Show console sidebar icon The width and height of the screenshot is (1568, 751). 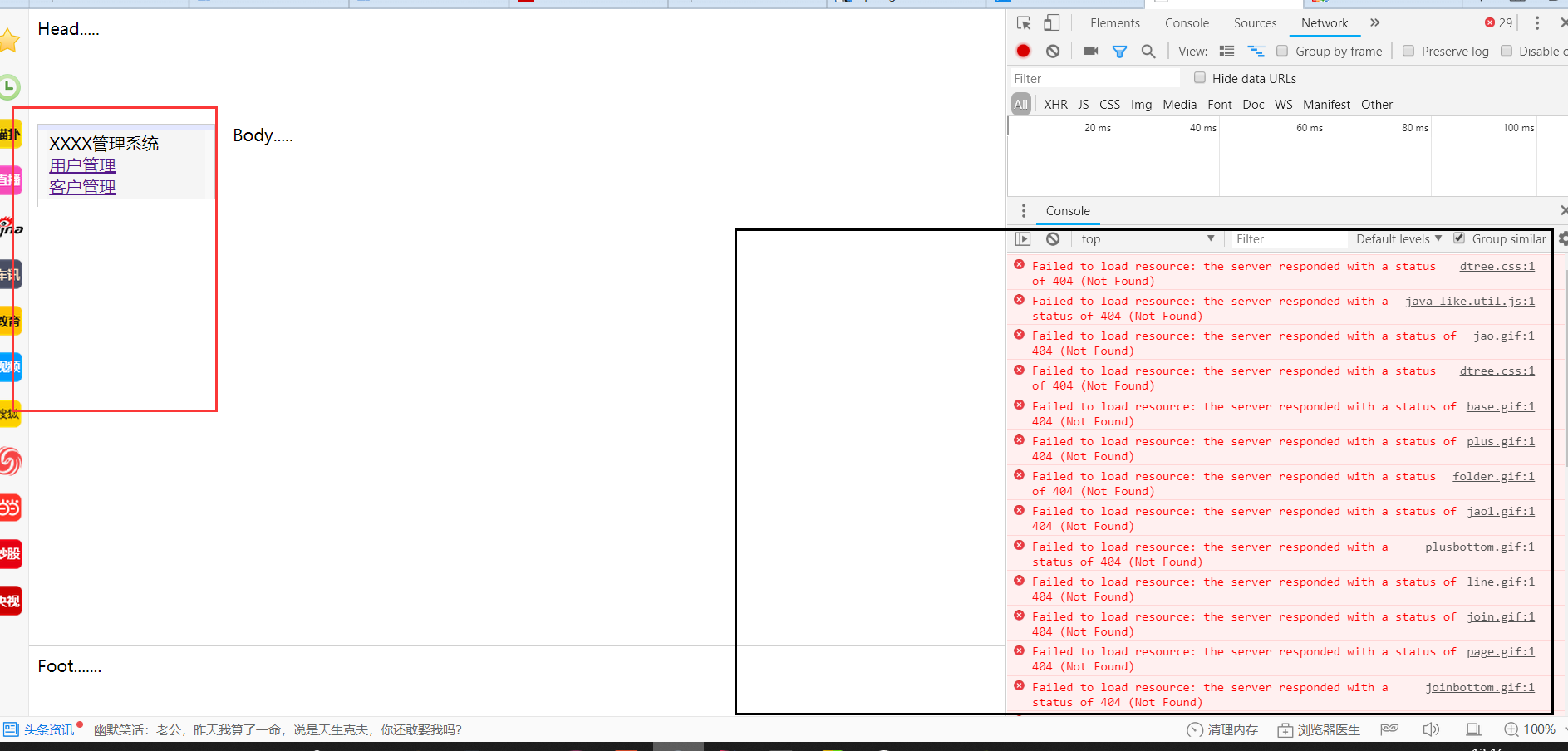point(1023,239)
